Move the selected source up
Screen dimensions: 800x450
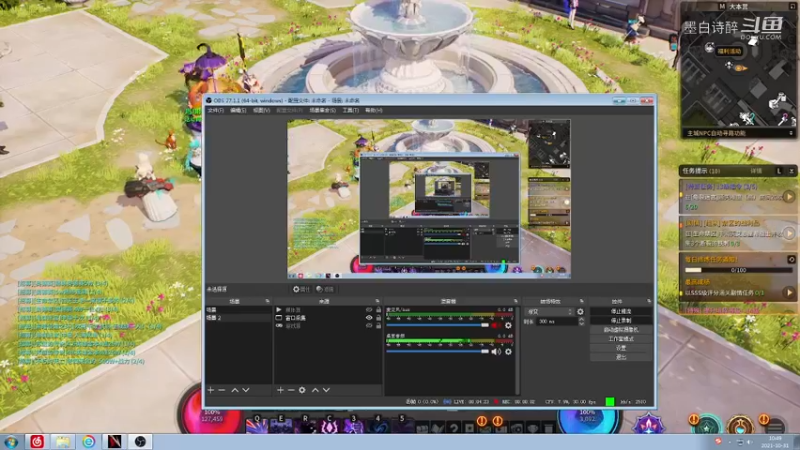pyautogui.click(x=315, y=390)
